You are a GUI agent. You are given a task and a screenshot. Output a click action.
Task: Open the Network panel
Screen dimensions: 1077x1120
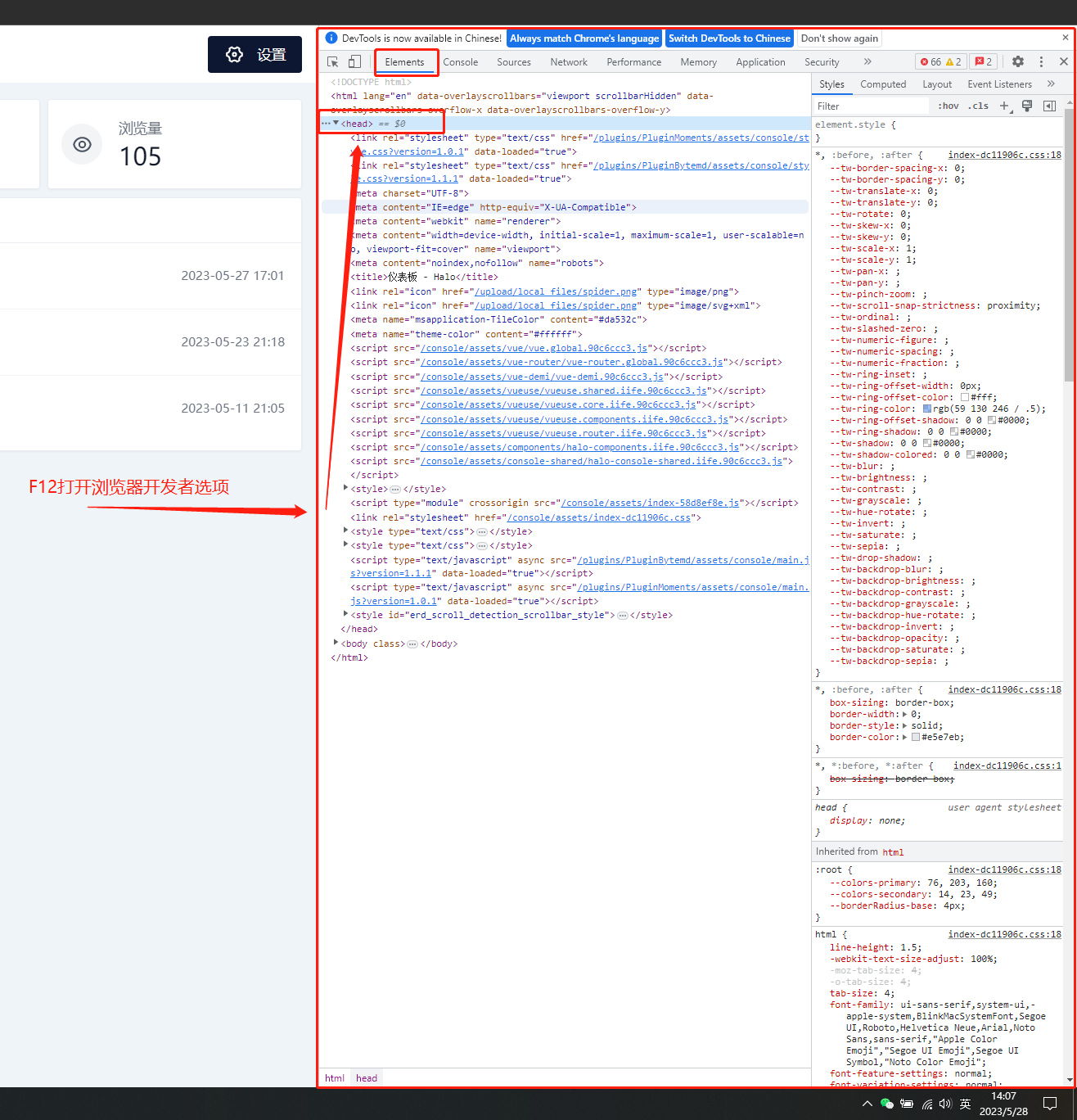[x=569, y=61]
